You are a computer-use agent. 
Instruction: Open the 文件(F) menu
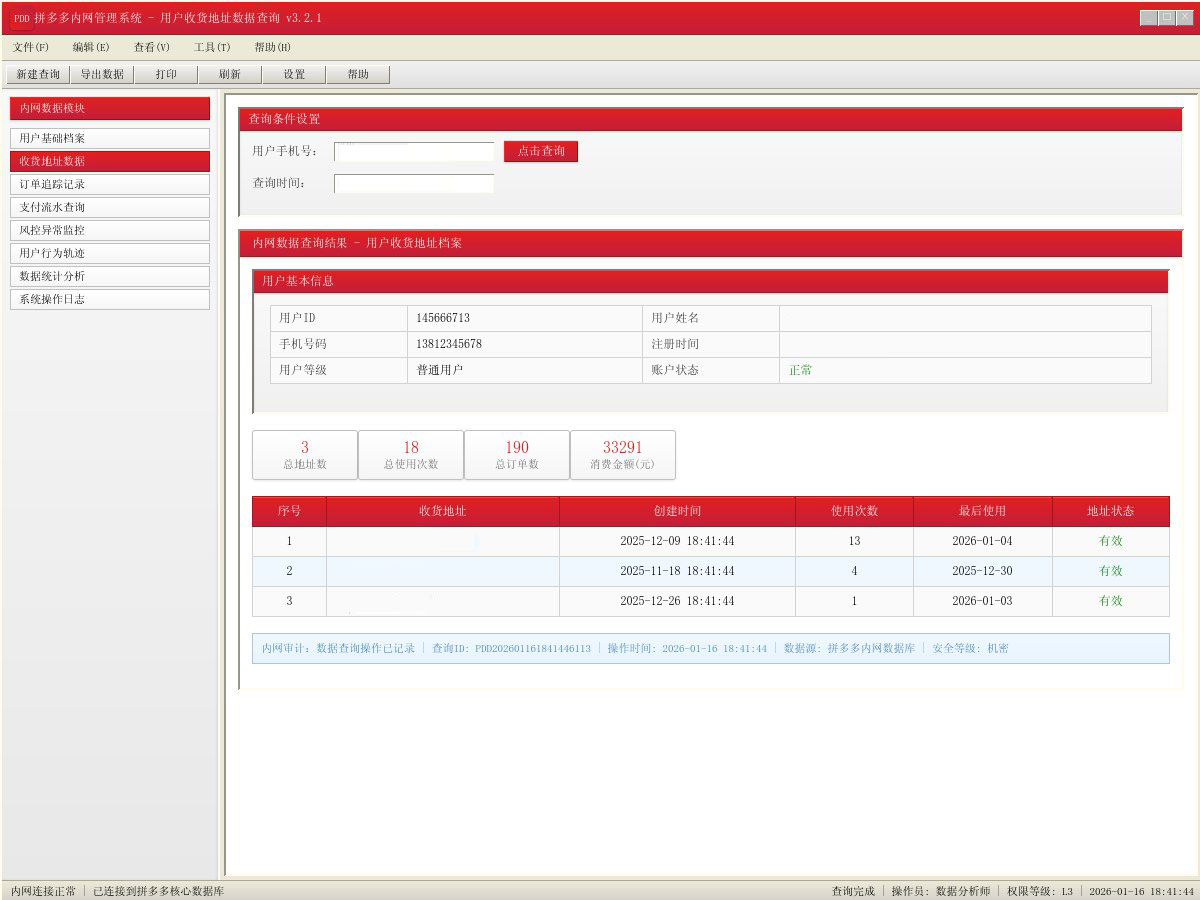tap(31, 47)
